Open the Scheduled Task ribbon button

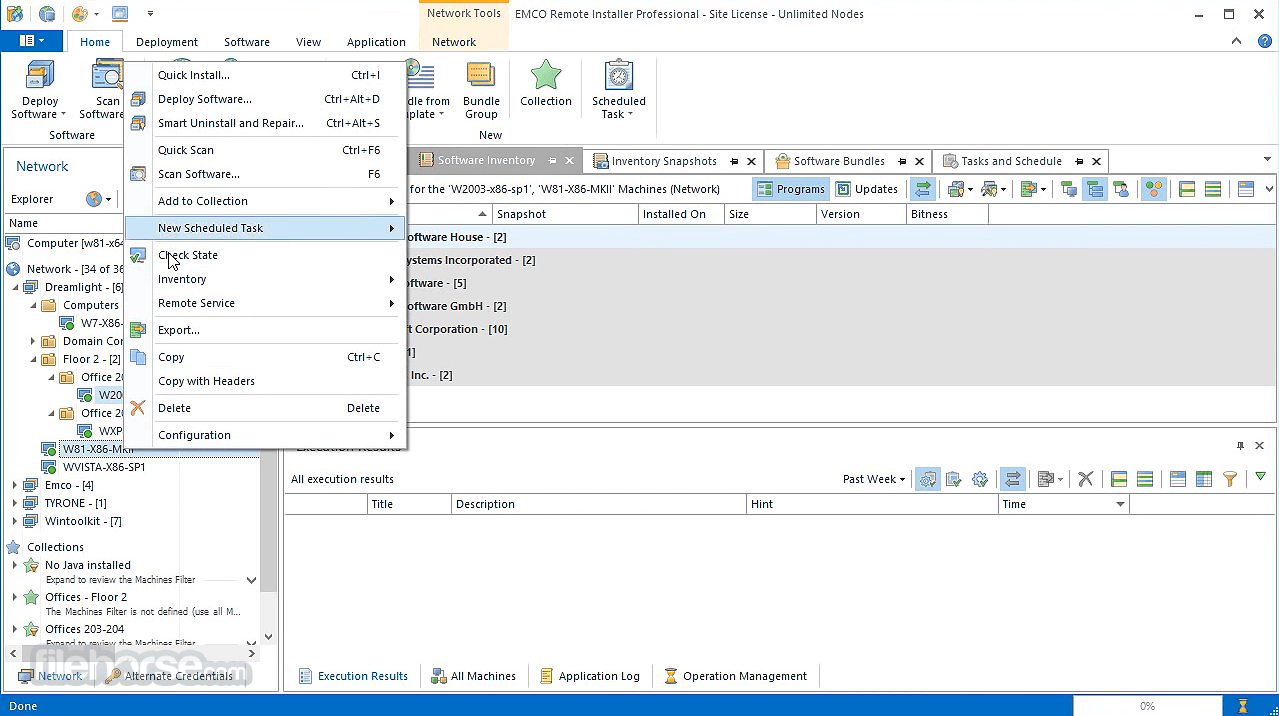point(618,90)
